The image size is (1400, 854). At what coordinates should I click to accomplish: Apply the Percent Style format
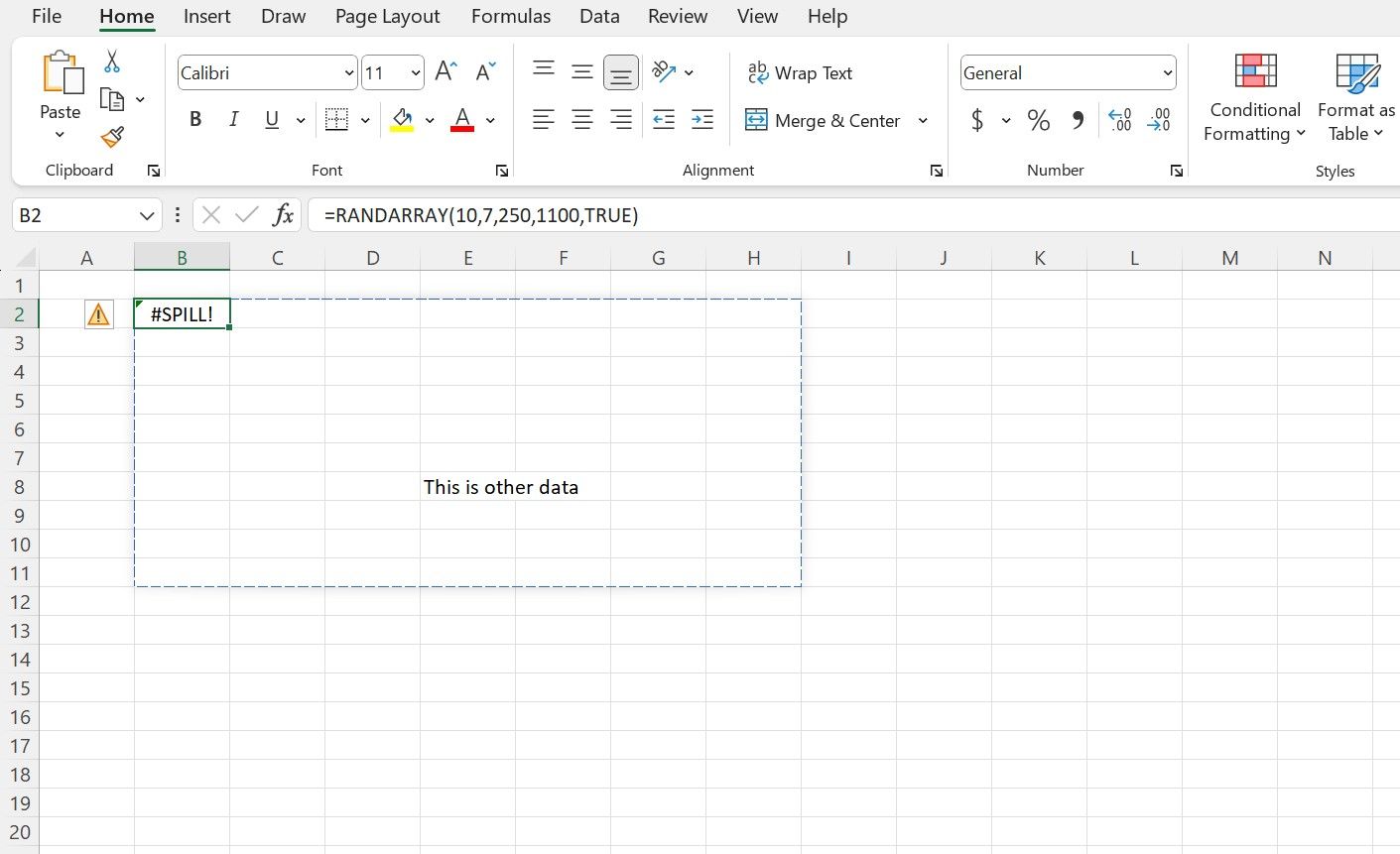[1038, 119]
